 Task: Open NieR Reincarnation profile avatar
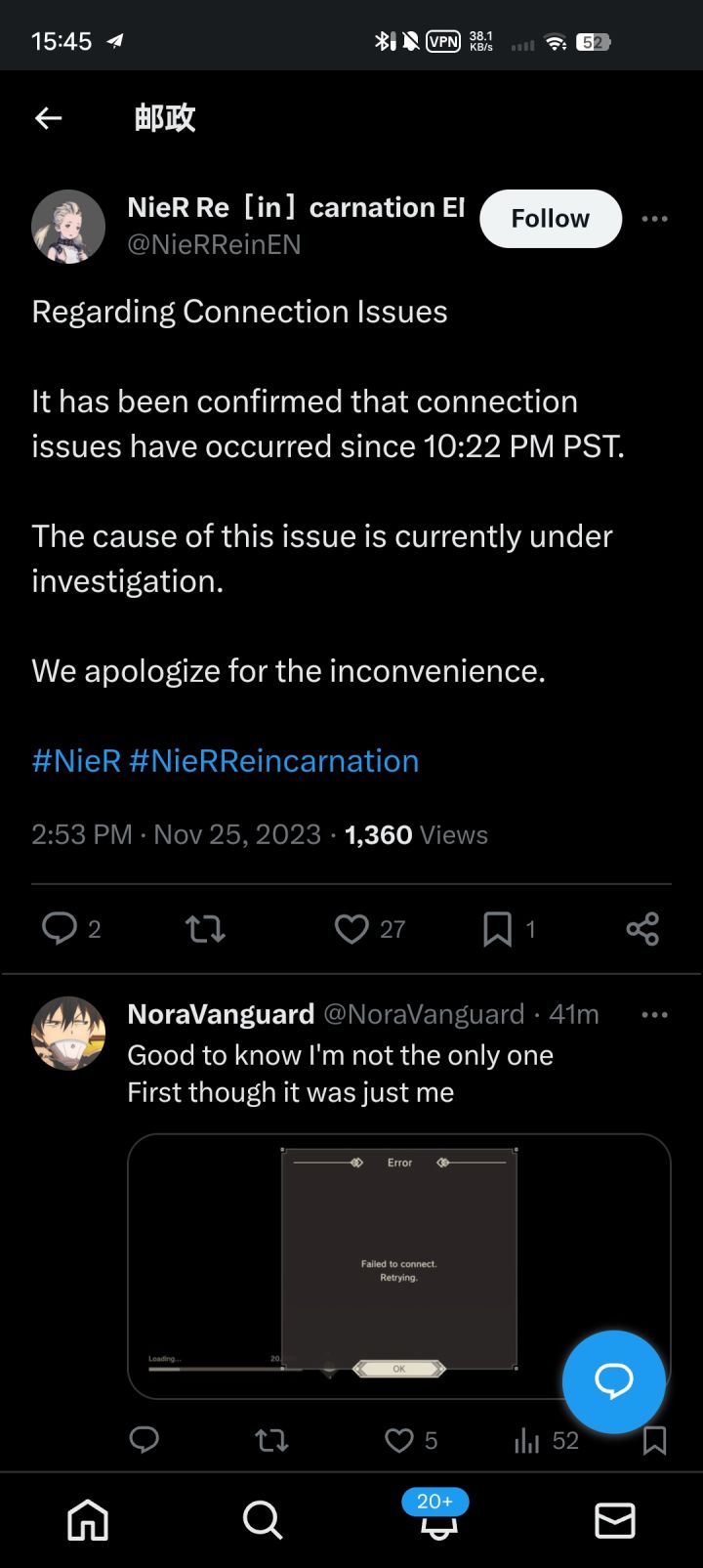click(68, 227)
